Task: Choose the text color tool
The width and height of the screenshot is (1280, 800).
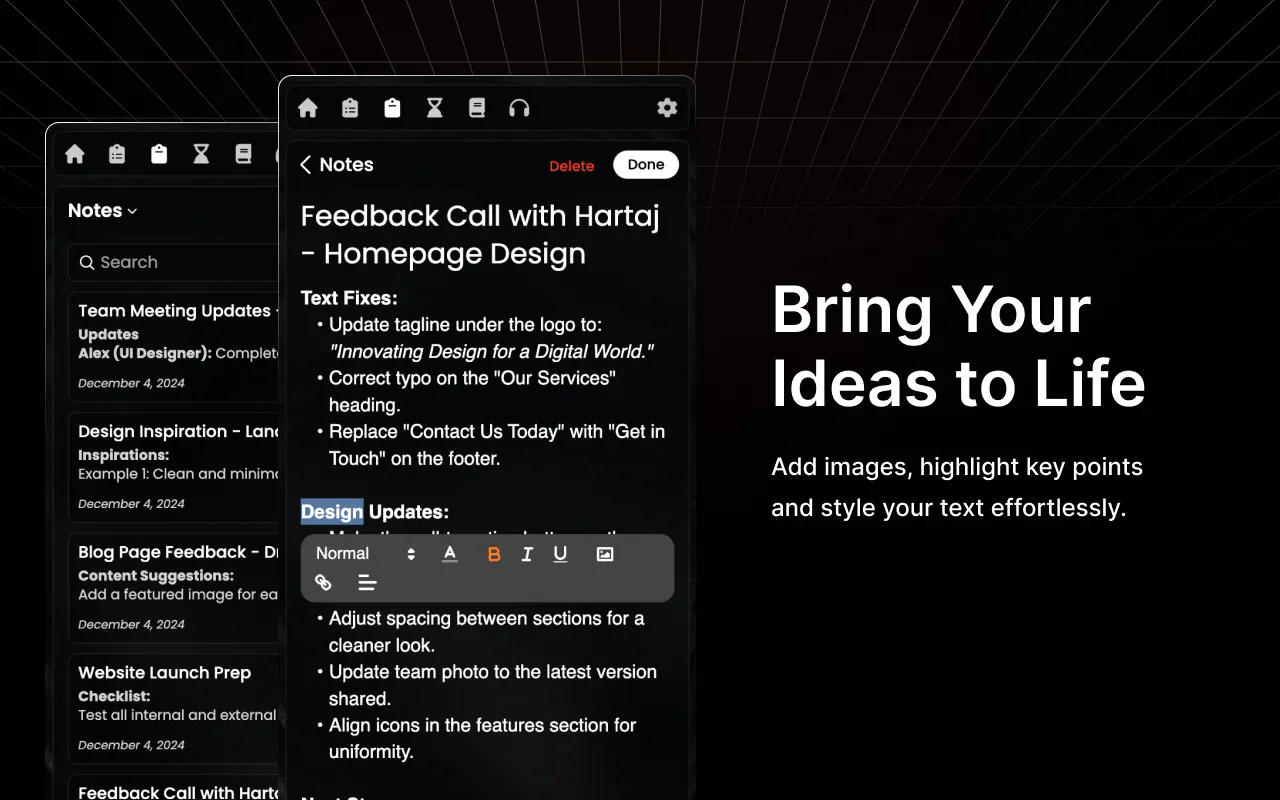Action: pyautogui.click(x=450, y=554)
